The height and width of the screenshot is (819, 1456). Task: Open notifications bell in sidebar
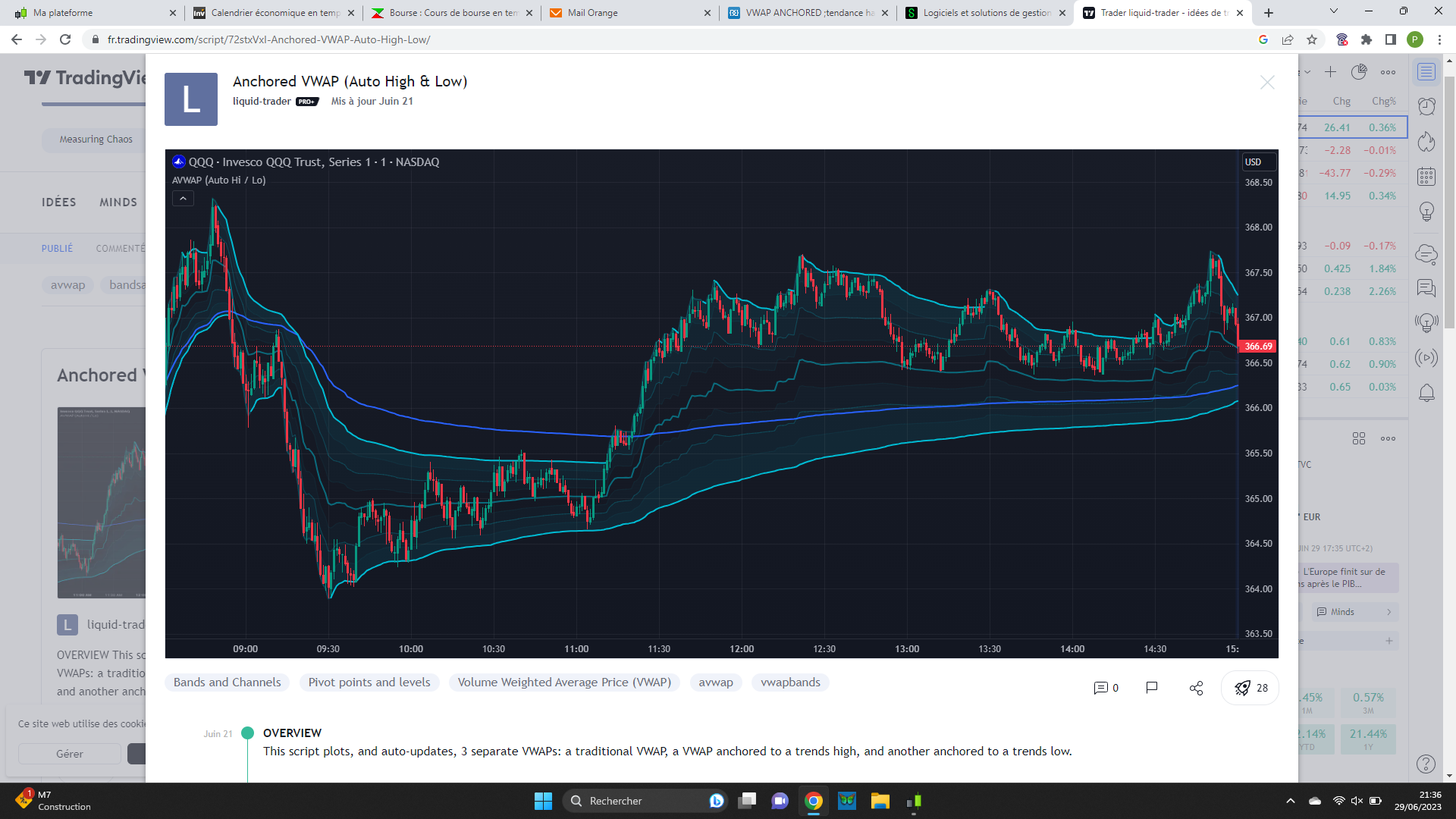(1426, 393)
